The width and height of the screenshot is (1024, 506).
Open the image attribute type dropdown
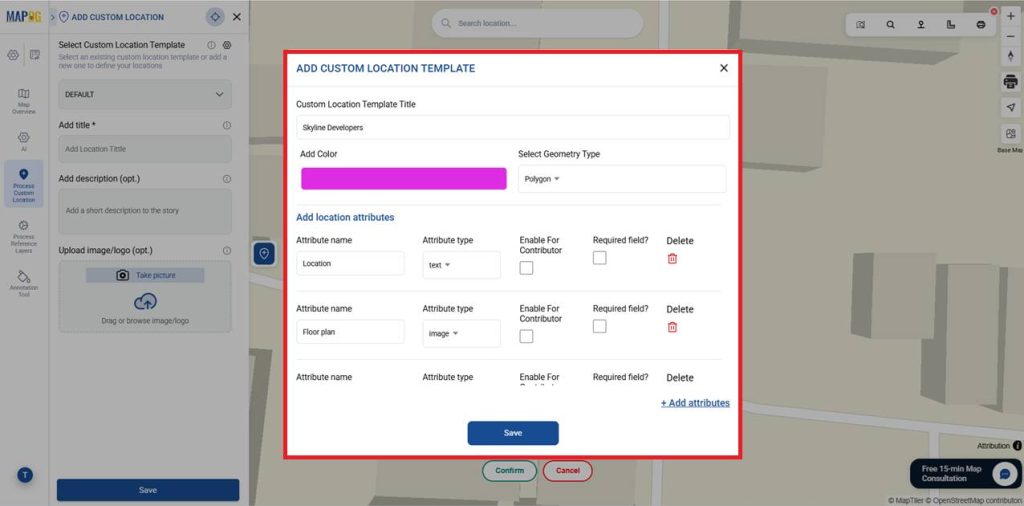point(461,334)
